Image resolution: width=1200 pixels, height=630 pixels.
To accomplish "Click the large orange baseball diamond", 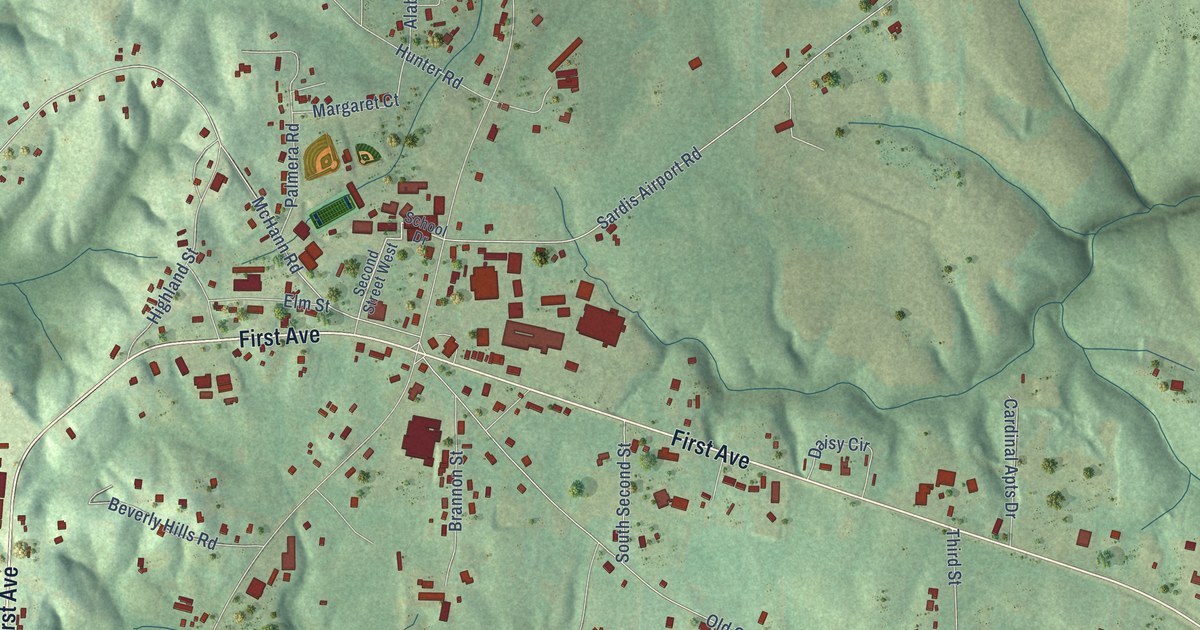I will (x=322, y=157).
